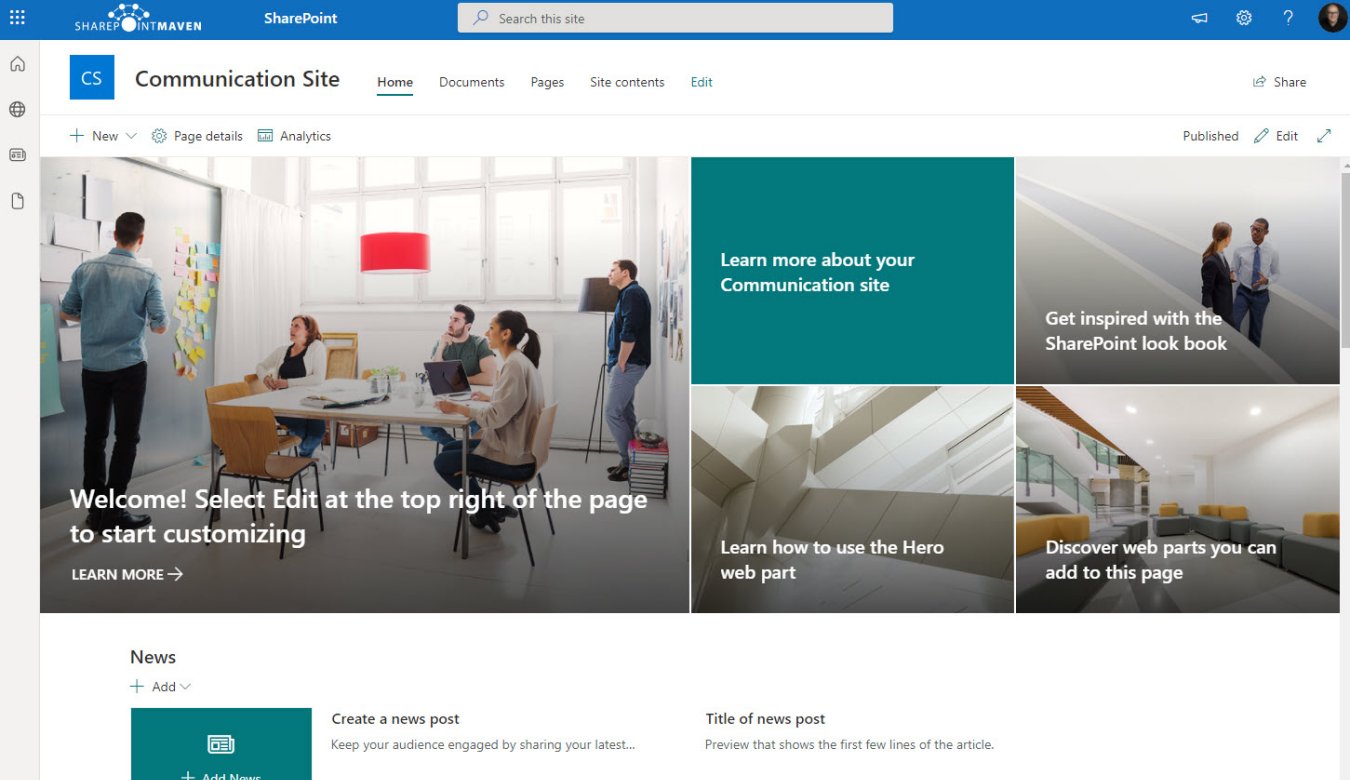Image resolution: width=1350 pixels, height=780 pixels.
Task: Open the Help question mark icon
Action: [x=1288, y=18]
